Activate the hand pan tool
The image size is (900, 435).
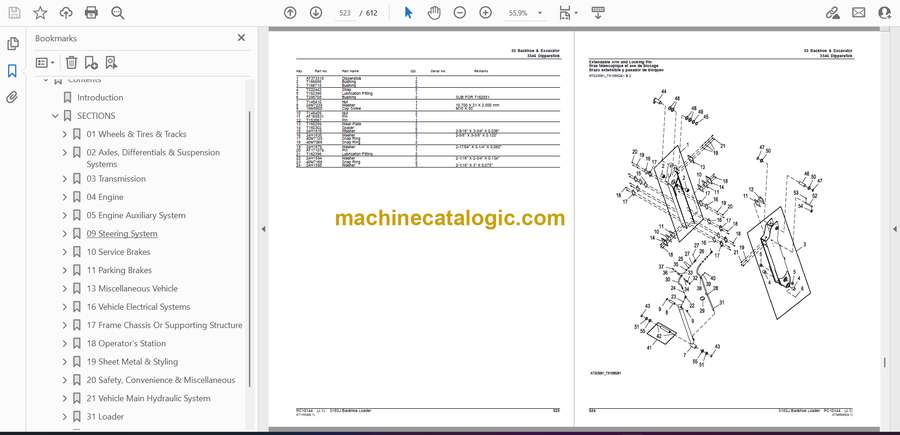click(435, 13)
